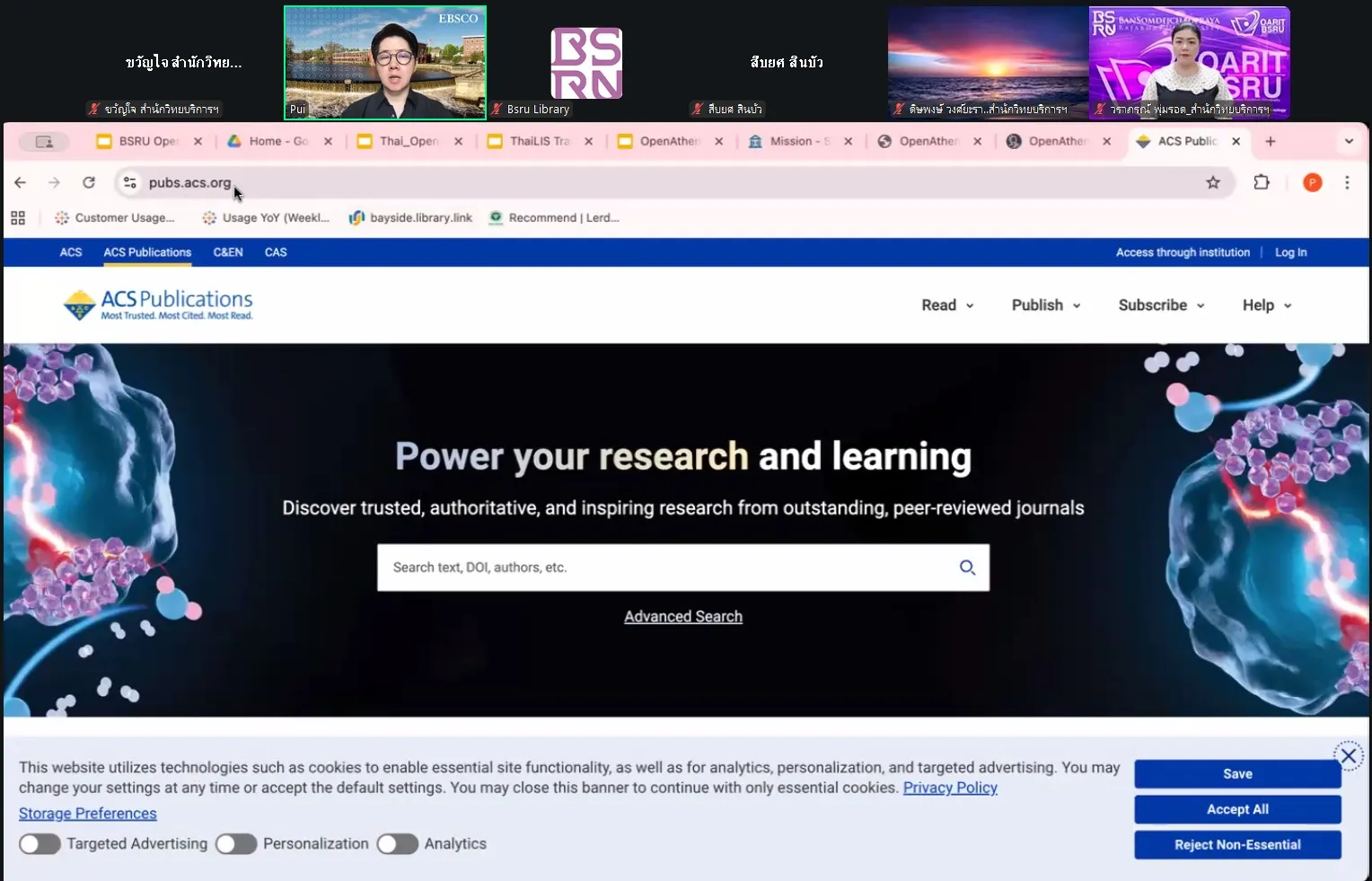Open bayside.library.link bookmark

[410, 218]
